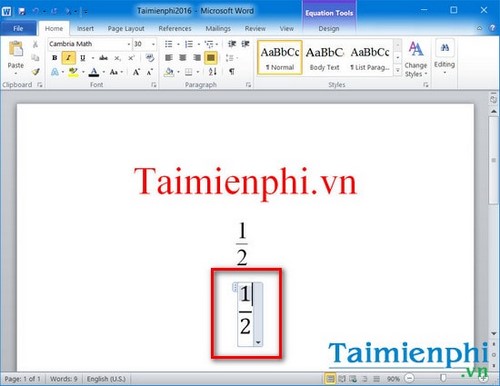Click the Numbering list icon

[x=189, y=44]
